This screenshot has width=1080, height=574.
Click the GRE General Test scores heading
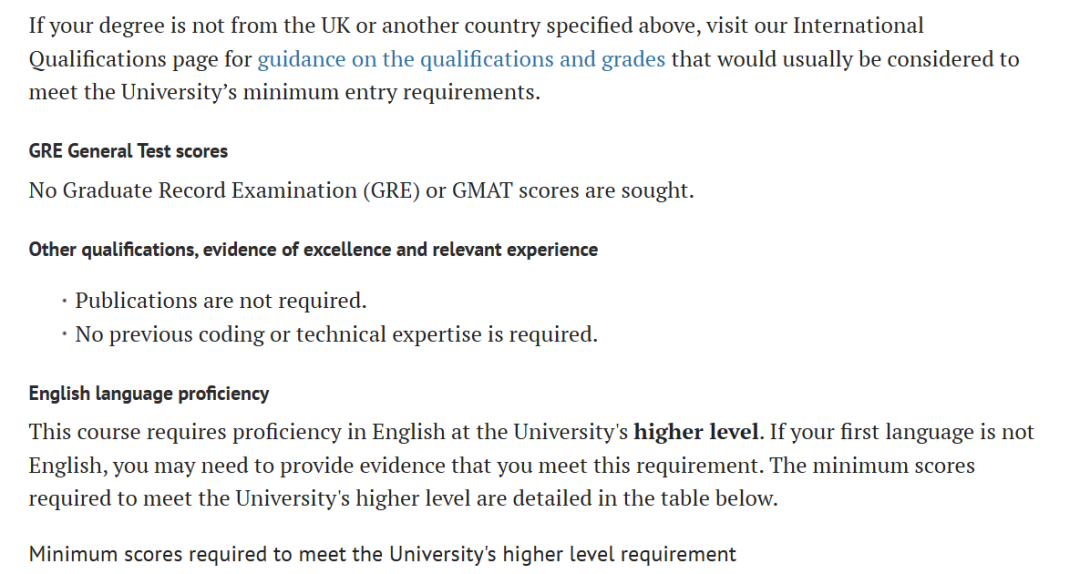click(128, 151)
